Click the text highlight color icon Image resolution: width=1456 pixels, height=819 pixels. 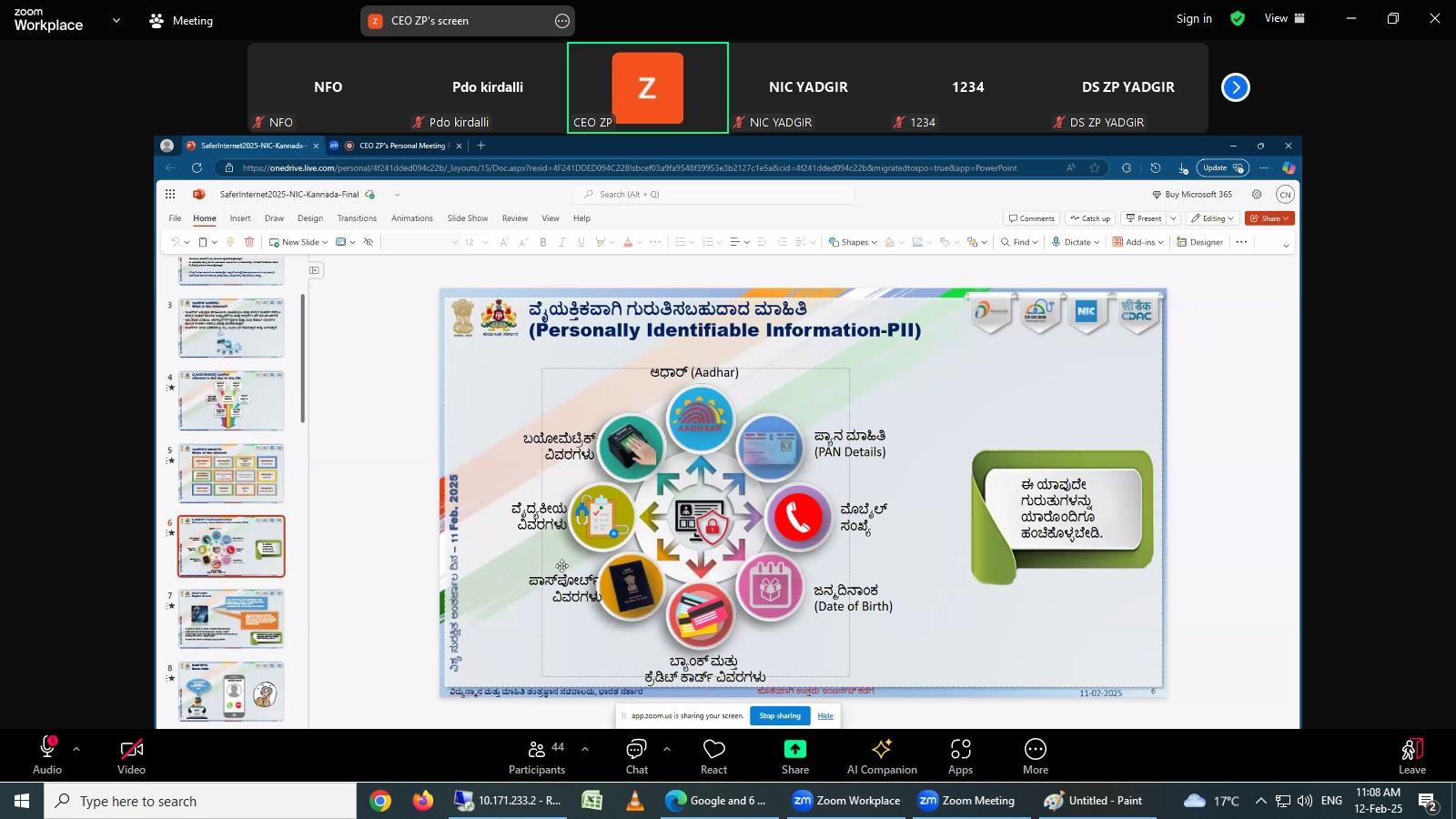click(601, 242)
